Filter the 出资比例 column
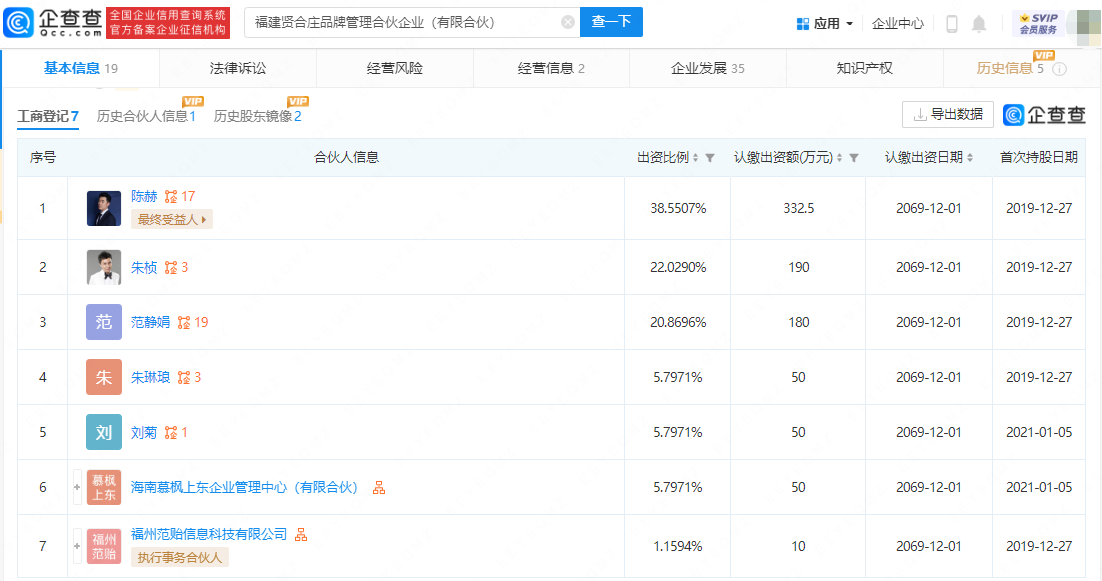Image resolution: width=1102 pixels, height=581 pixels. (710, 158)
